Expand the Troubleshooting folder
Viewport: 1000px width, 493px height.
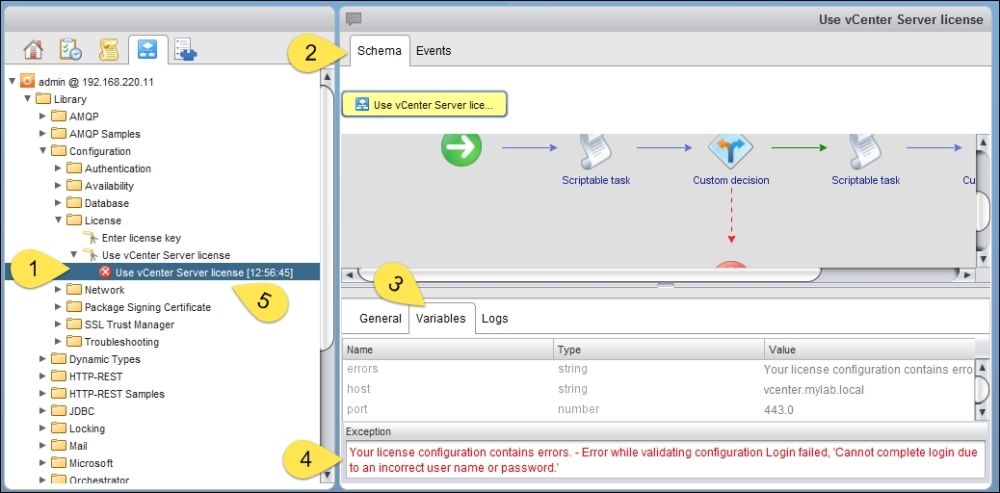click(x=59, y=341)
